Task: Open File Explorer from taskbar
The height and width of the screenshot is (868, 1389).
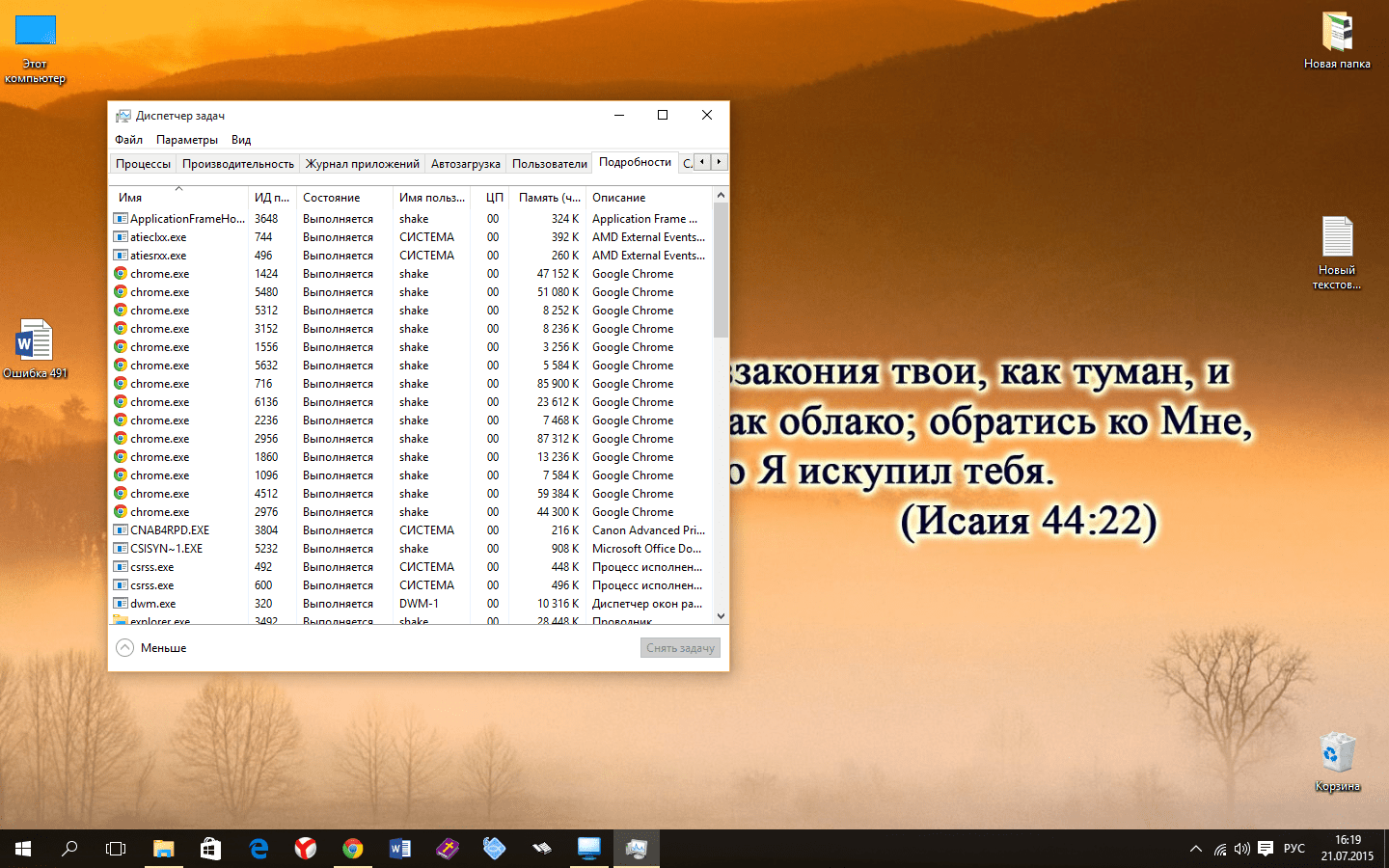Action: 164,849
